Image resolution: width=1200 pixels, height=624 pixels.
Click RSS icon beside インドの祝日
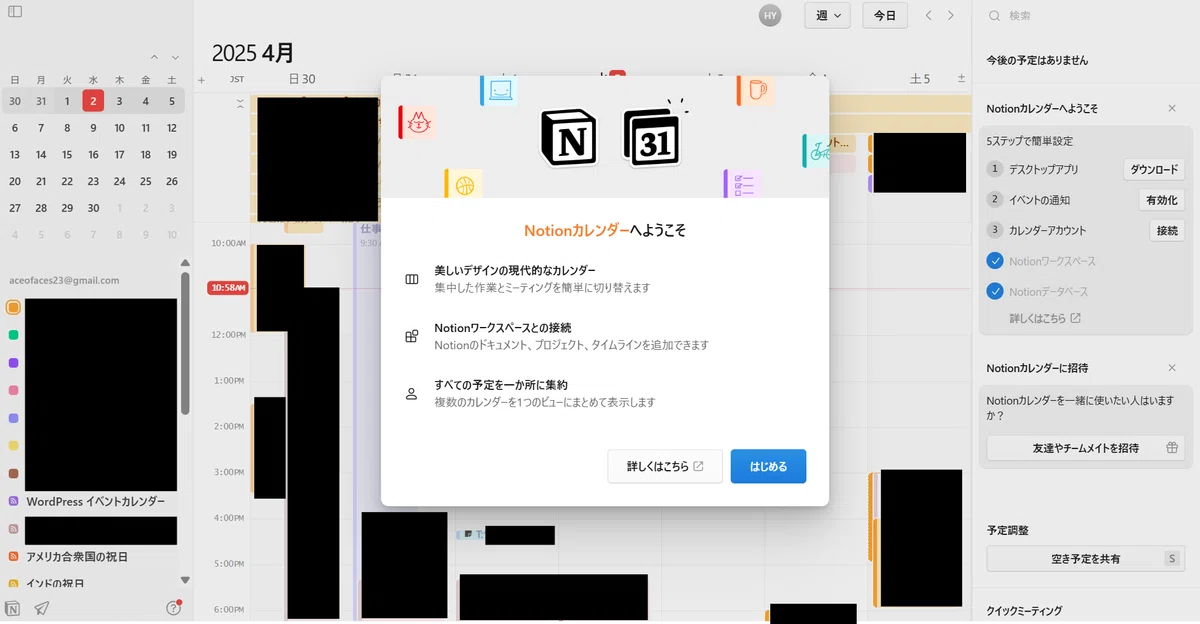click(x=13, y=583)
